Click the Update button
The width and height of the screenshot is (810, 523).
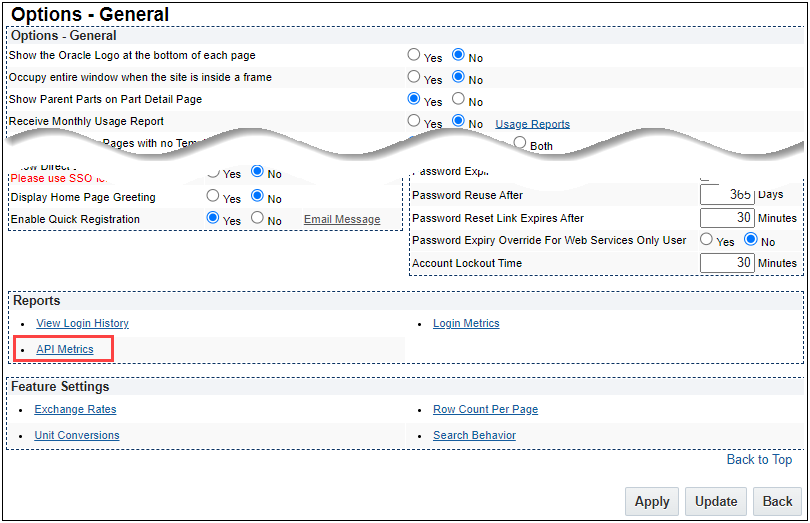[x=716, y=501]
